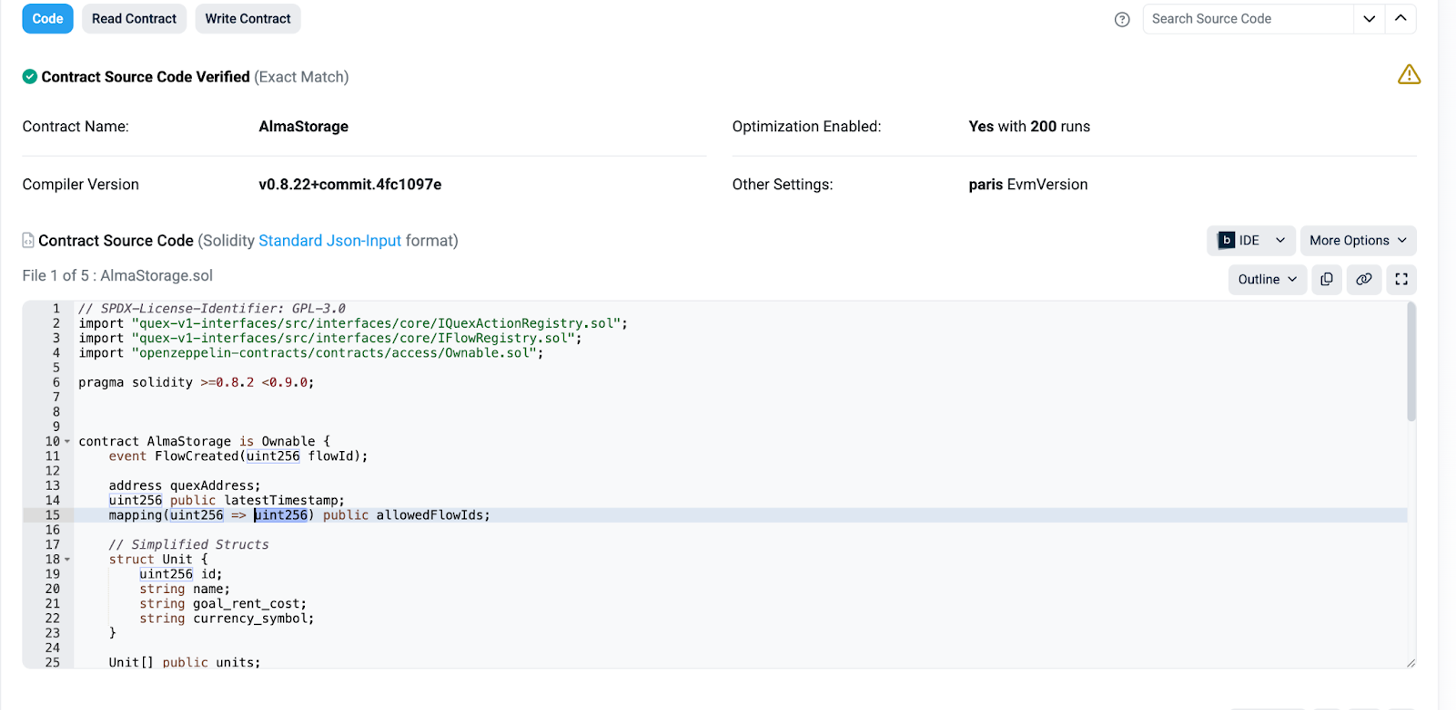Select the Code tab

click(x=48, y=19)
